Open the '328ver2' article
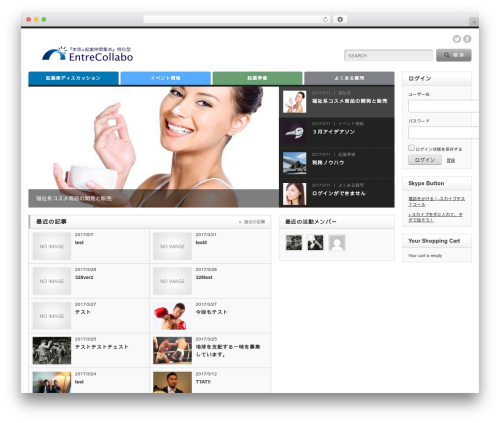The height and width of the screenshot is (423, 500). 84,277
